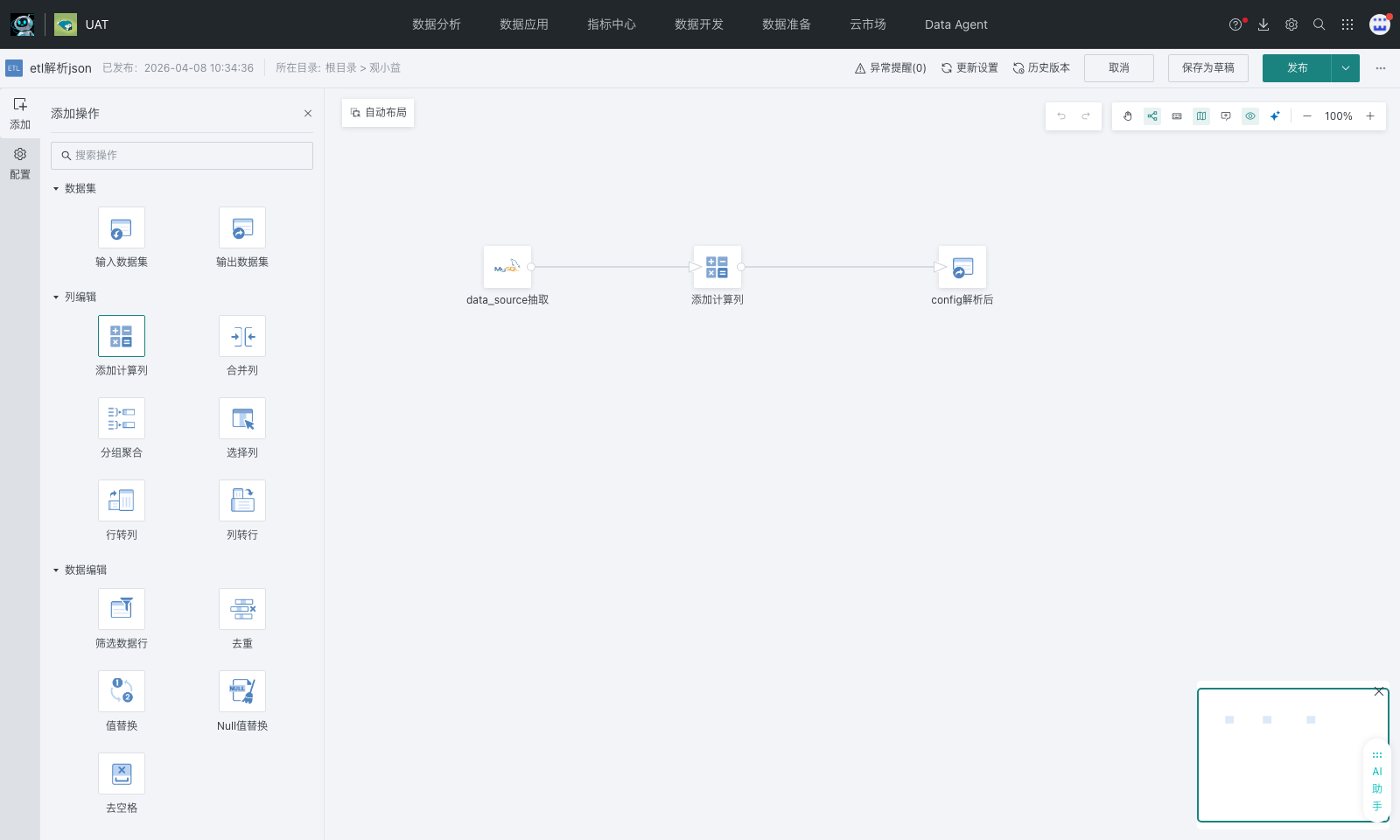Click the data_source抽取 MySQL node
Image resolution: width=1400 pixels, height=840 pixels.
507,268
